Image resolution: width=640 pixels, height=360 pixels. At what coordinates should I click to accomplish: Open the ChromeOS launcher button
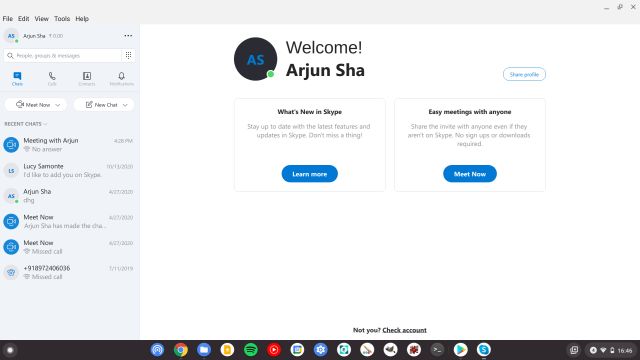(x=10, y=350)
